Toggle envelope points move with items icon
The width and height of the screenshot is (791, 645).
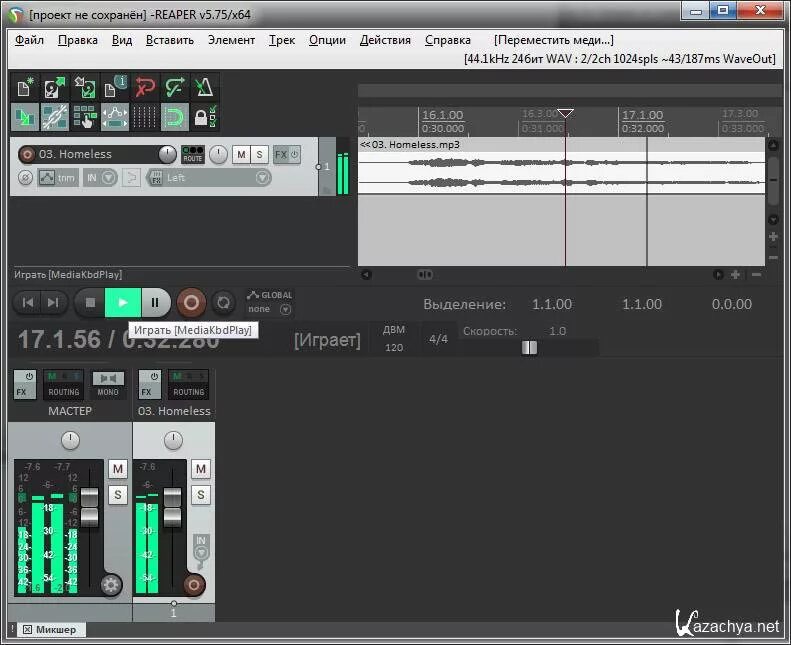coord(115,117)
